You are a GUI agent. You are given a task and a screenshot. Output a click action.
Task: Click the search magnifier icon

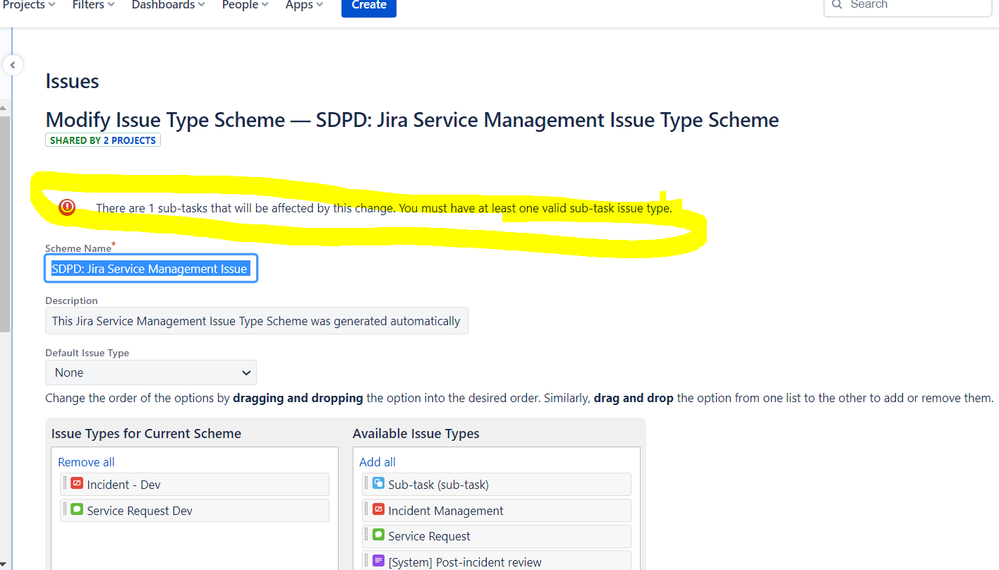tap(837, 4)
